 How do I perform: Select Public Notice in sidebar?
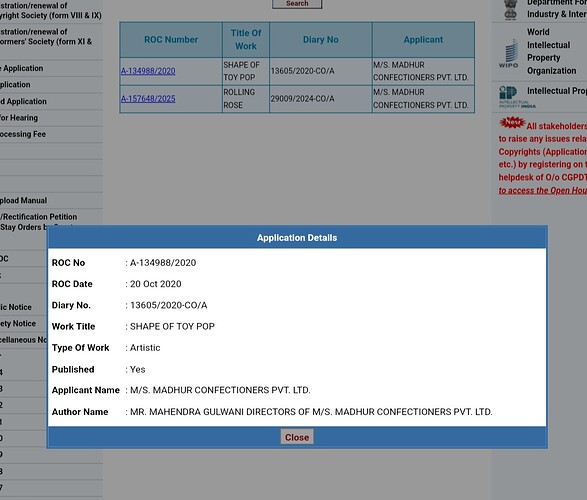pos(16,307)
